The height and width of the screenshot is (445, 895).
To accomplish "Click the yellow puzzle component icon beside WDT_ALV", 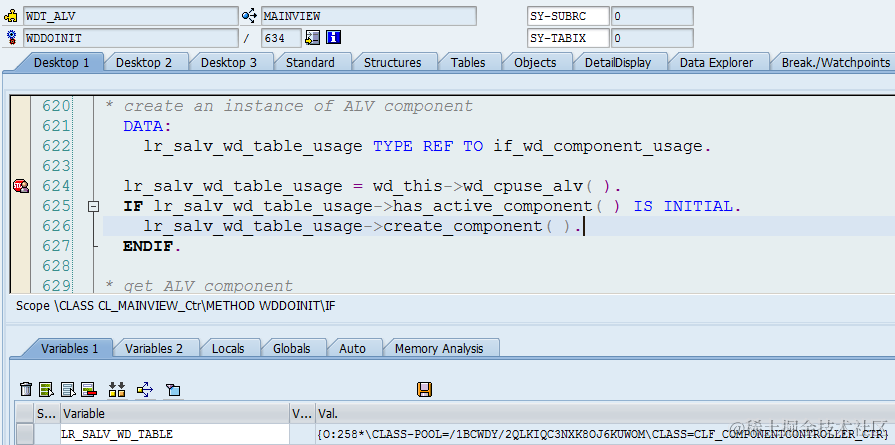I will pyautogui.click(x=11, y=16).
